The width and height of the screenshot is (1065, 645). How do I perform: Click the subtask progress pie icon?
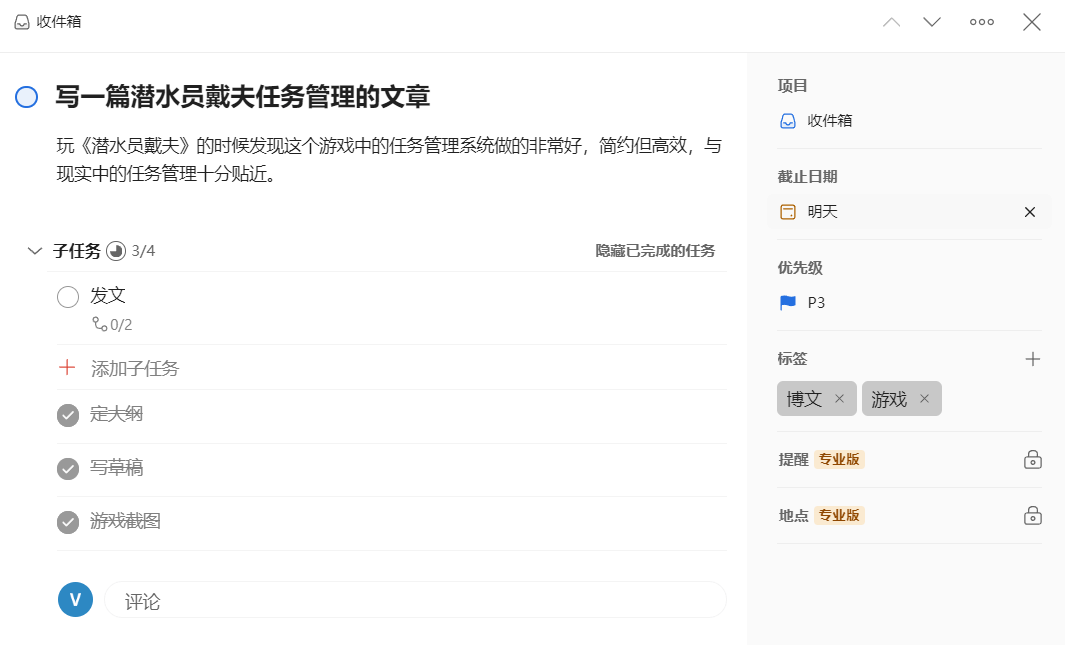(116, 251)
